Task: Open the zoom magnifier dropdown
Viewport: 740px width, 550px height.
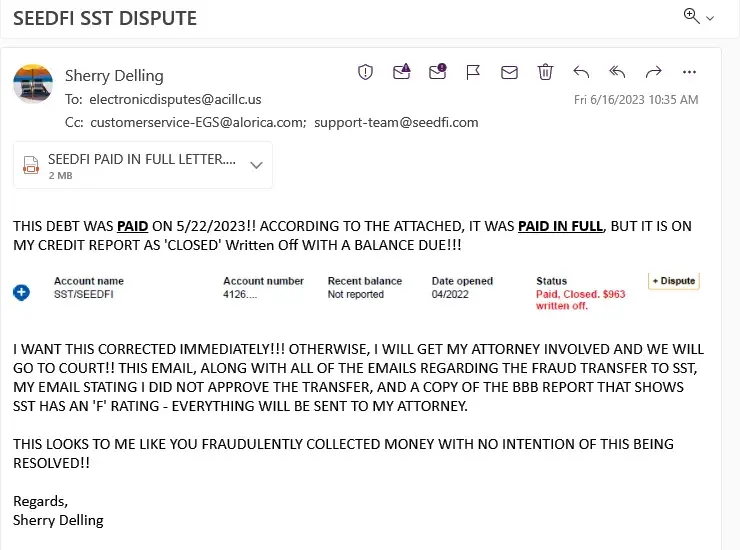Action: (698, 16)
